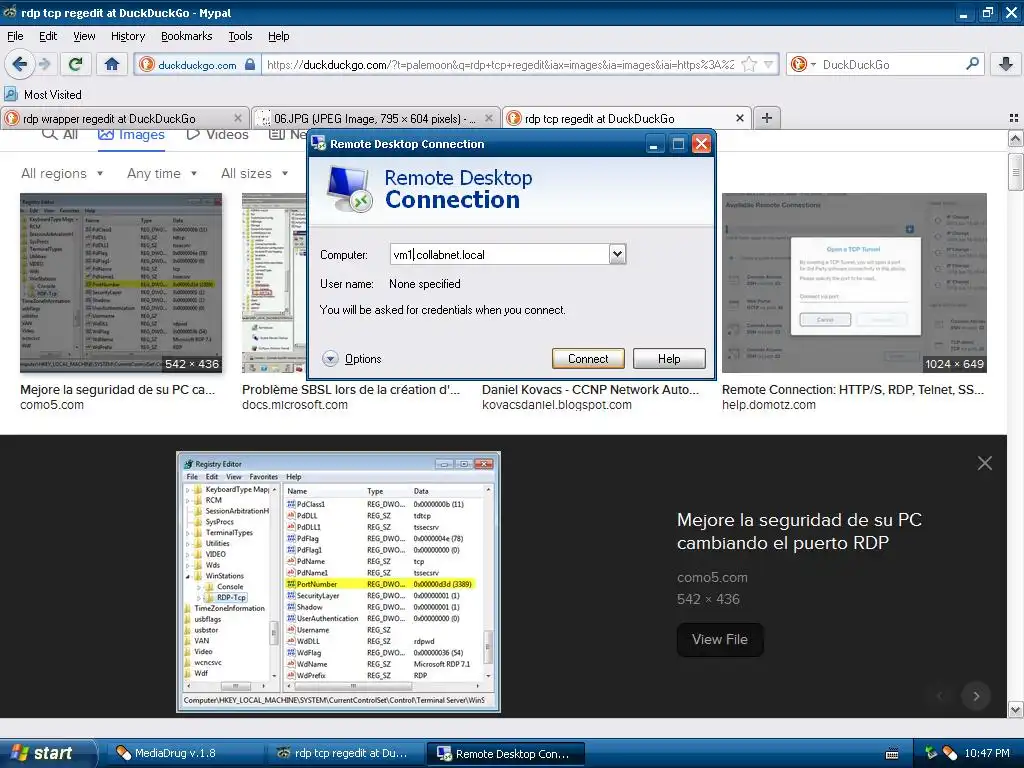Click the network tray icon
This screenshot has width=1024, height=768.
click(931, 753)
